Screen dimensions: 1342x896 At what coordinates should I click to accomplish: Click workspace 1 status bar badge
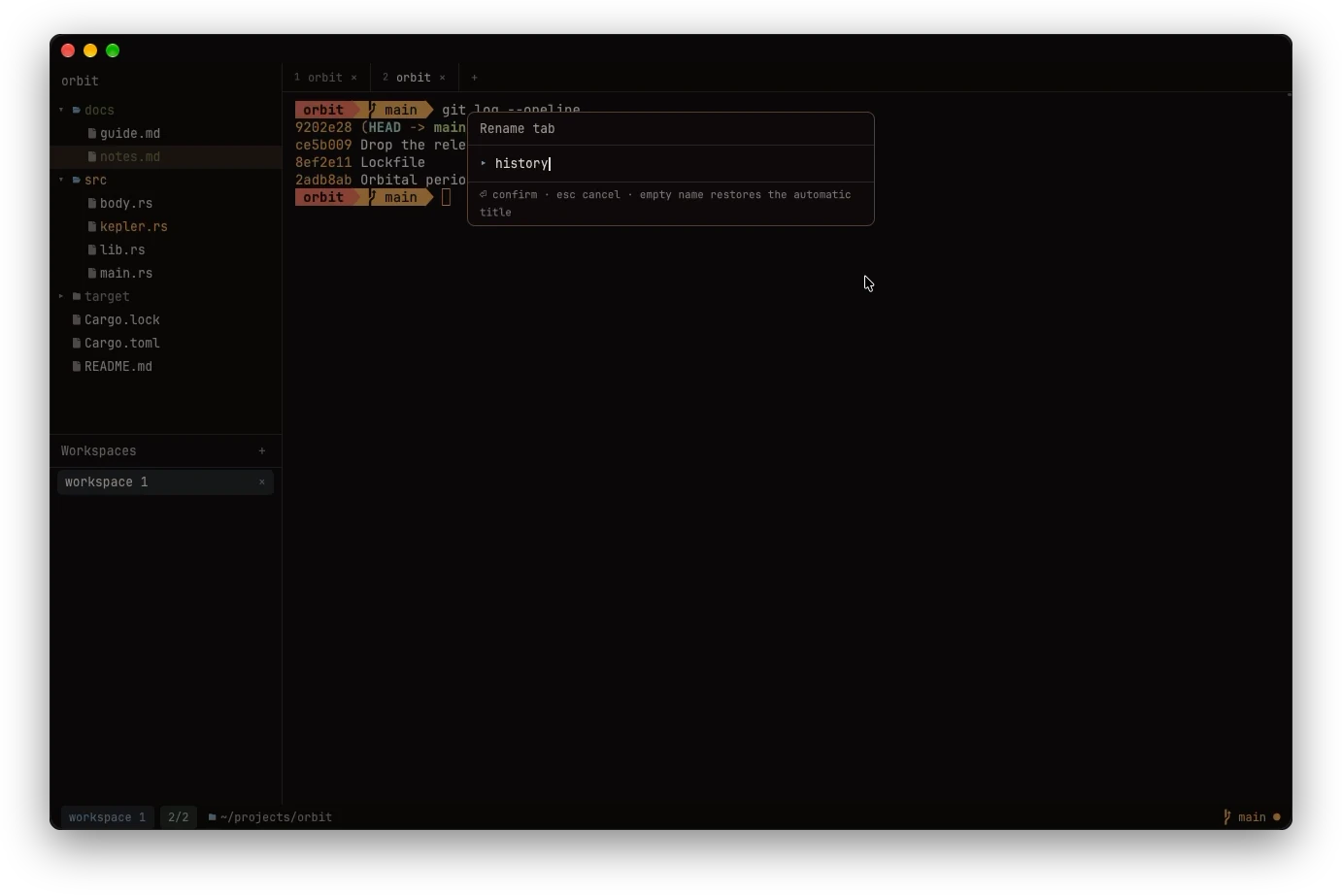pos(107,817)
